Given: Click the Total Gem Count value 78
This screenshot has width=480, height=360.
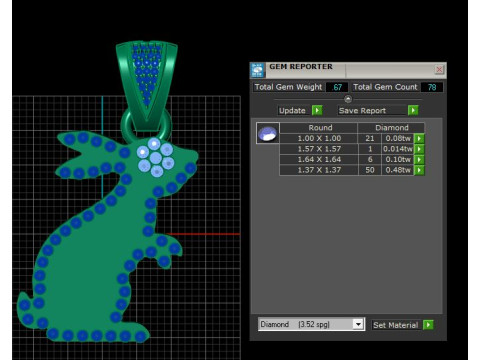Looking at the screenshot, I should tap(432, 87).
